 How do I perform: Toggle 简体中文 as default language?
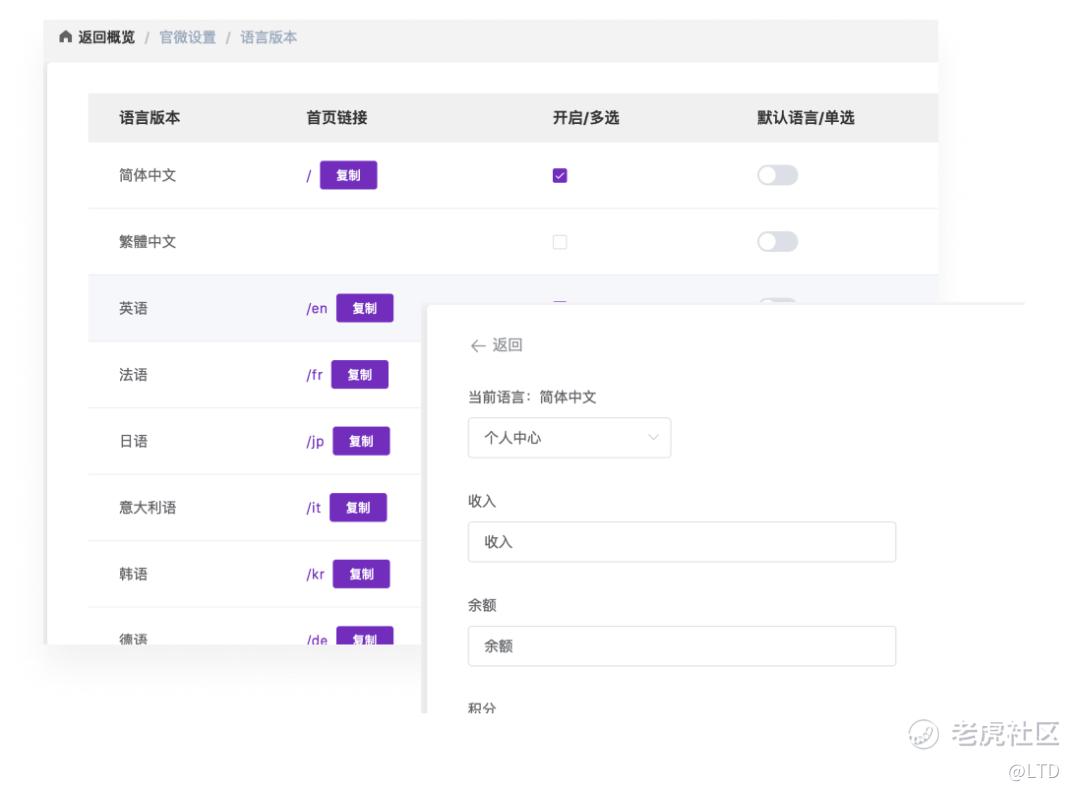coord(777,176)
